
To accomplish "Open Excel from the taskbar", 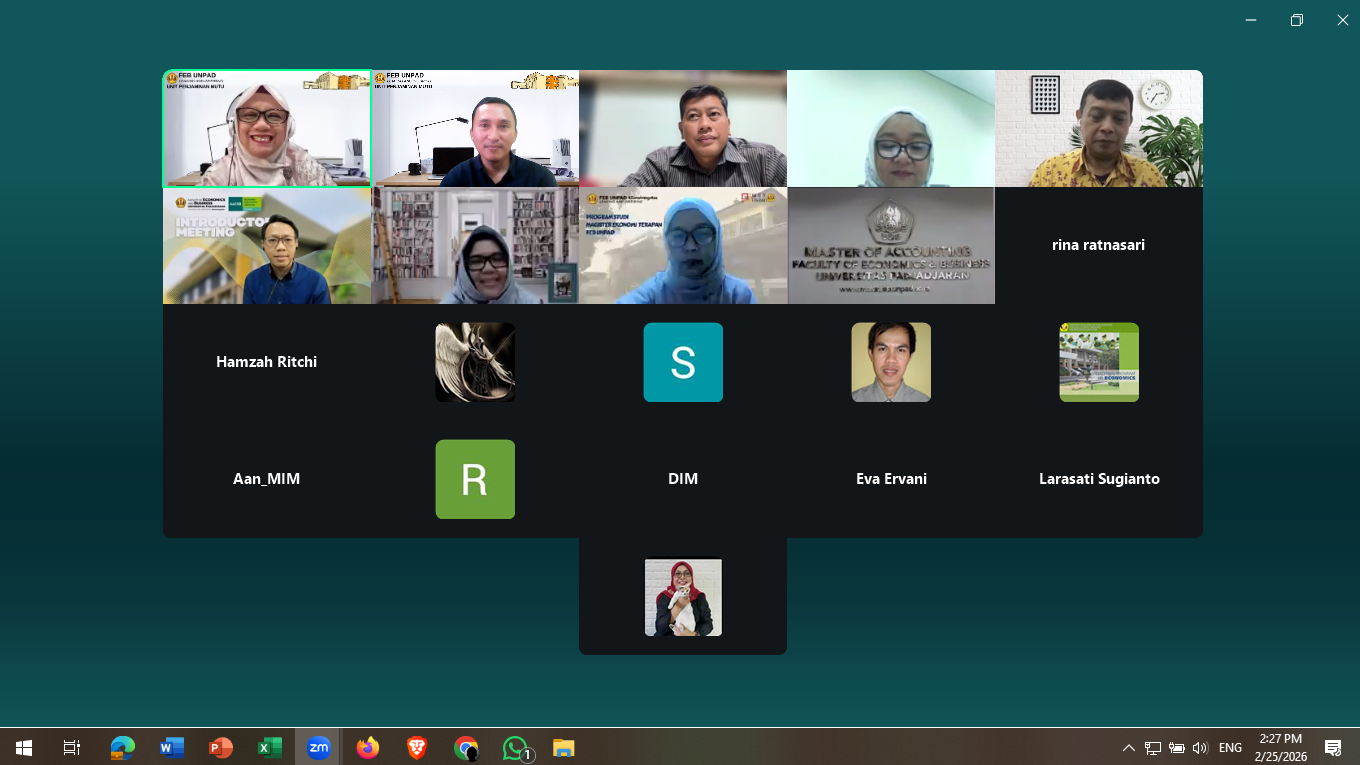I will coord(270,747).
